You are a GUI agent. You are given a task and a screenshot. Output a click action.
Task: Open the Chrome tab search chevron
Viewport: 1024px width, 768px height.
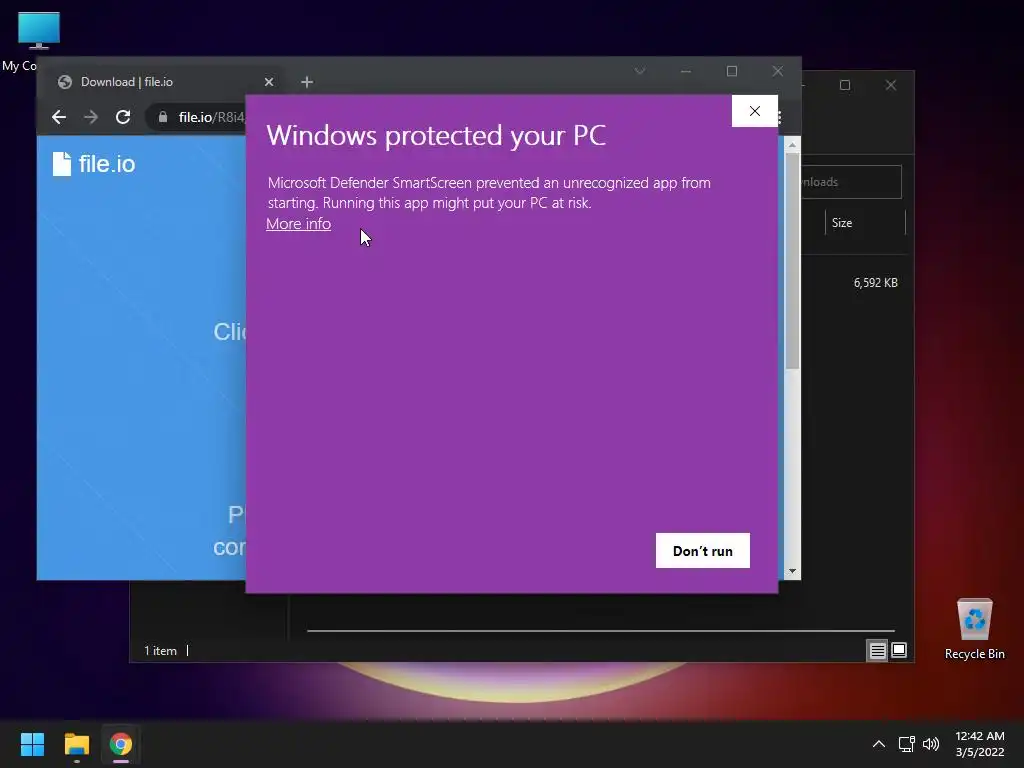point(640,71)
